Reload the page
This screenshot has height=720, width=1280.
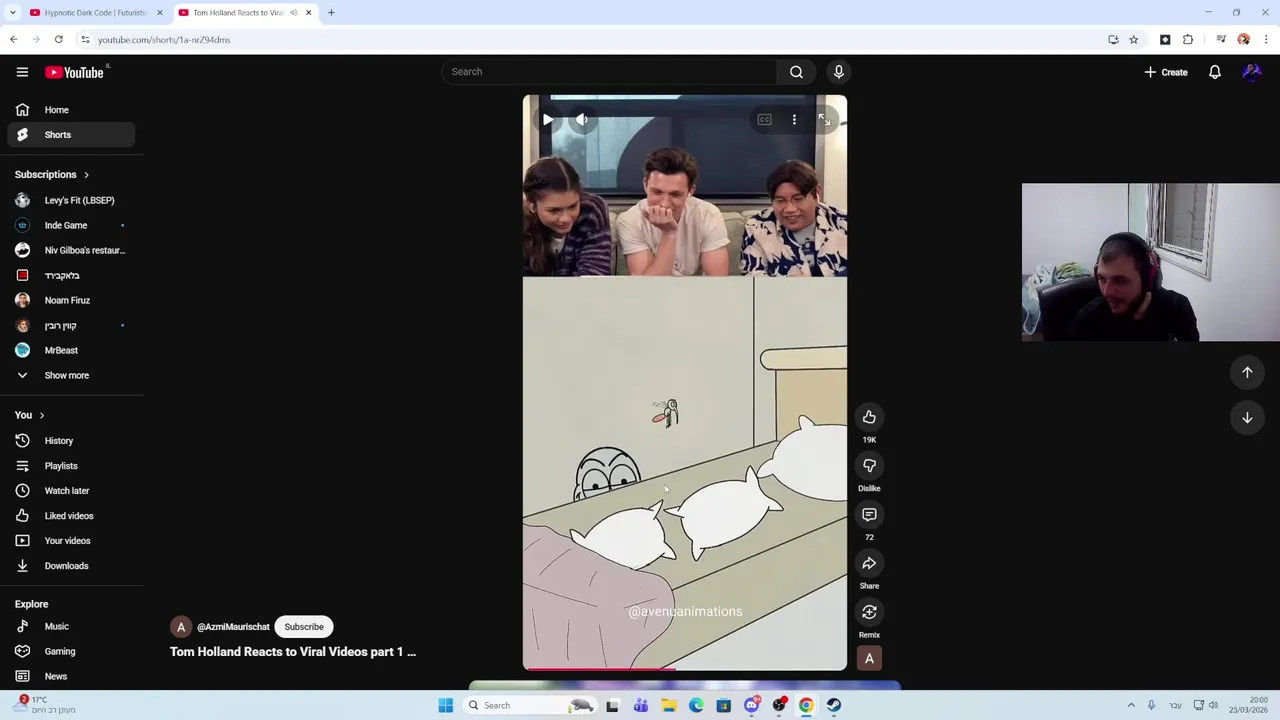[59, 40]
